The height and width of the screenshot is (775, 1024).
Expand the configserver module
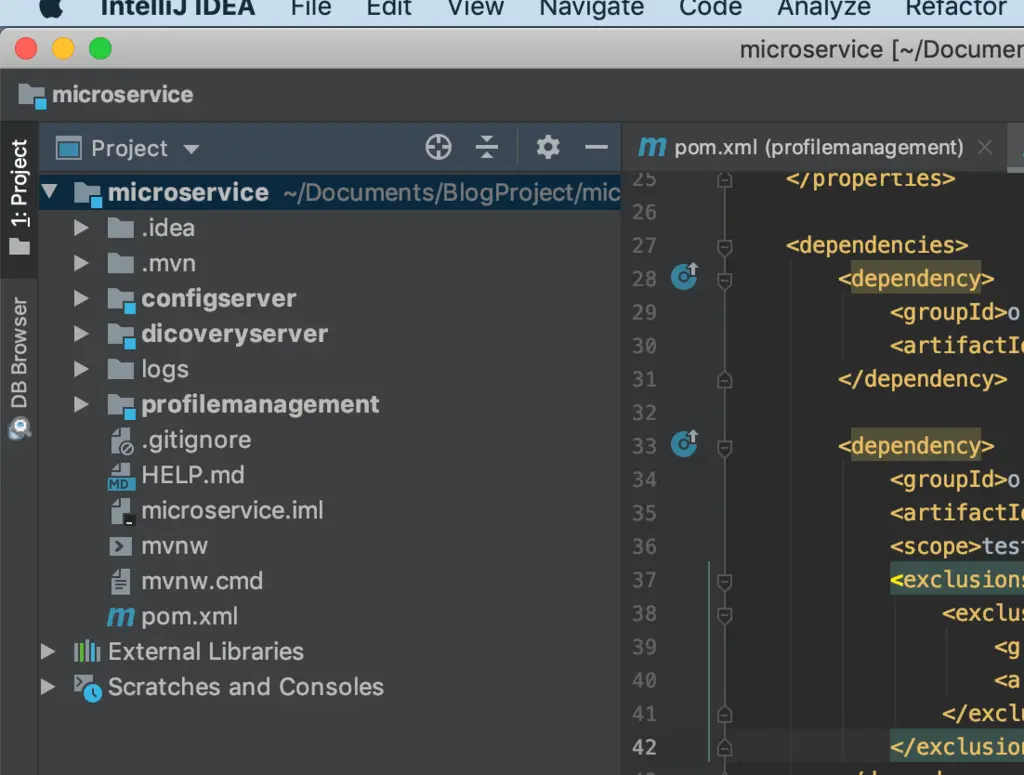coord(81,298)
